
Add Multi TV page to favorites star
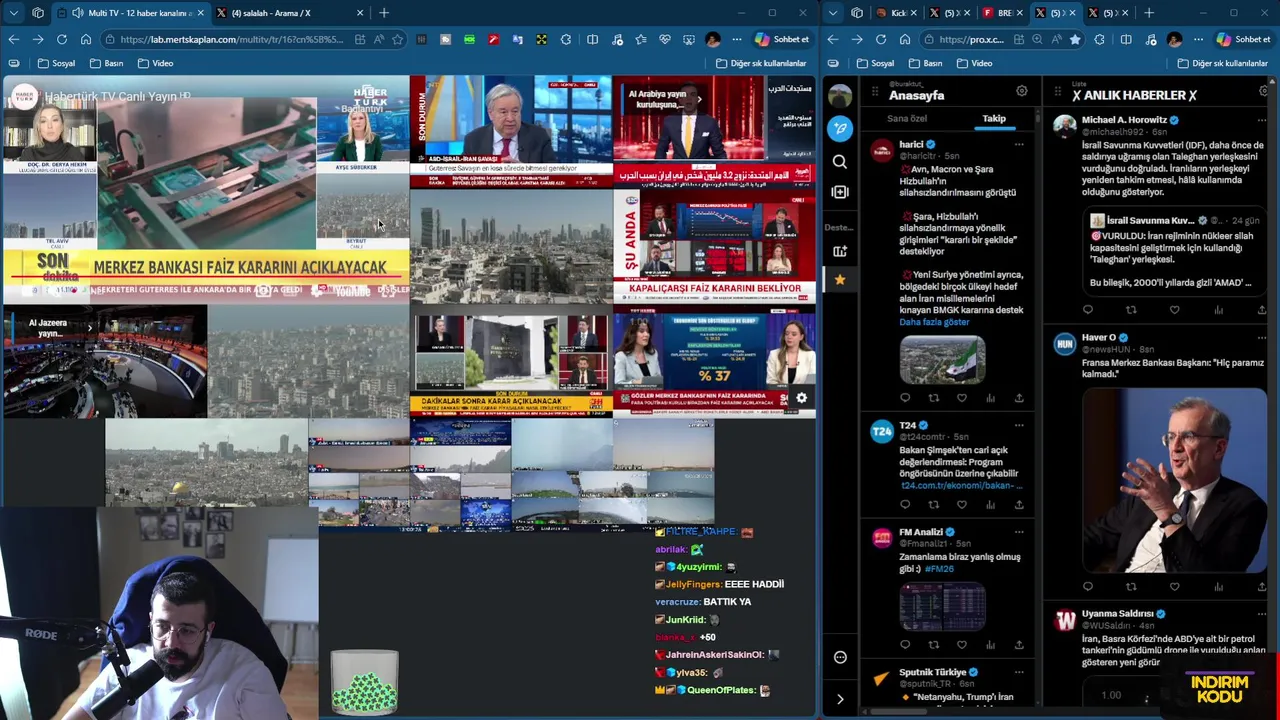(398, 39)
